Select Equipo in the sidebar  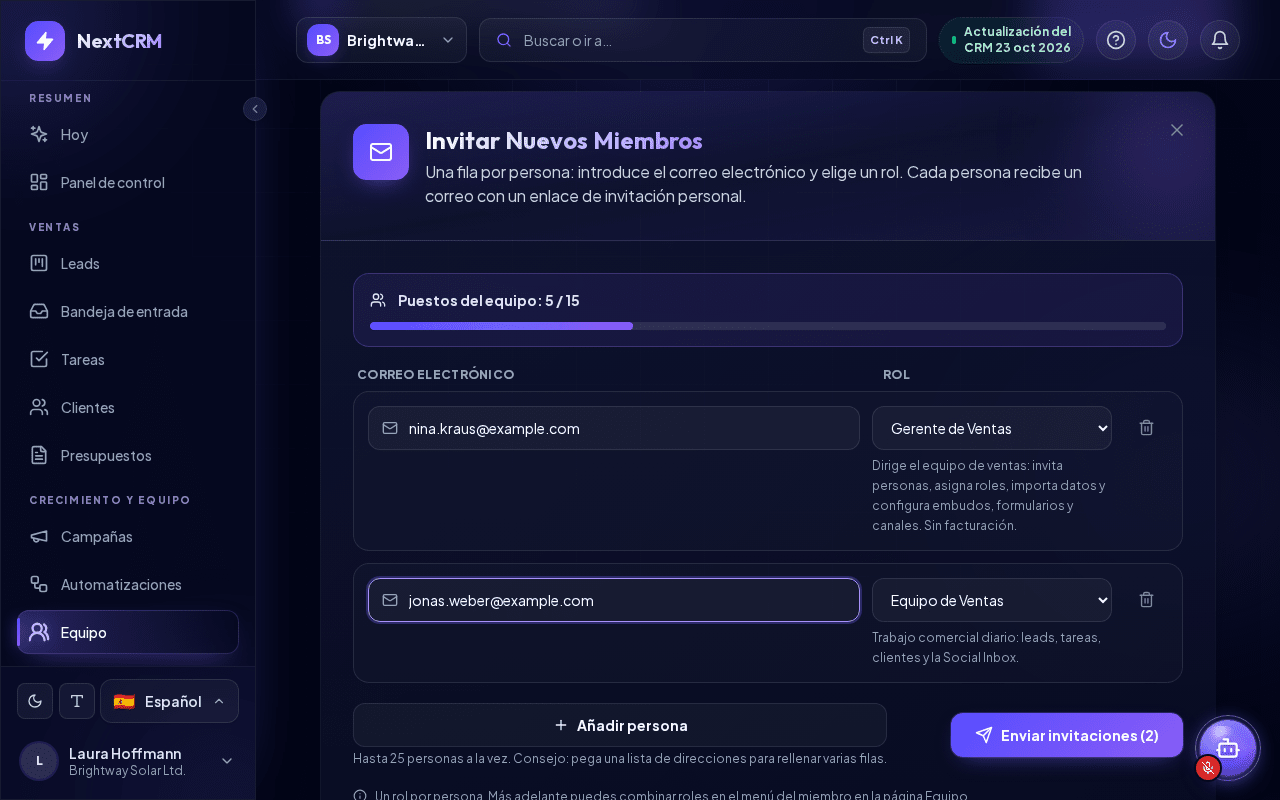pyautogui.click(x=128, y=632)
